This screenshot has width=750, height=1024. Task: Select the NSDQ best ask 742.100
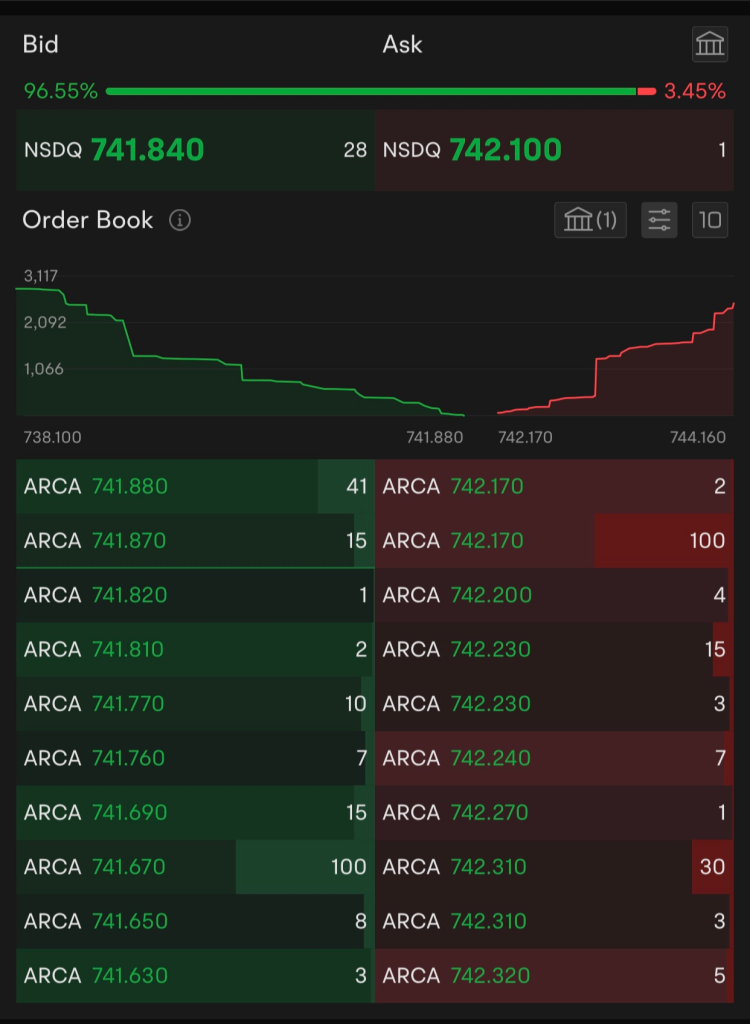553,150
